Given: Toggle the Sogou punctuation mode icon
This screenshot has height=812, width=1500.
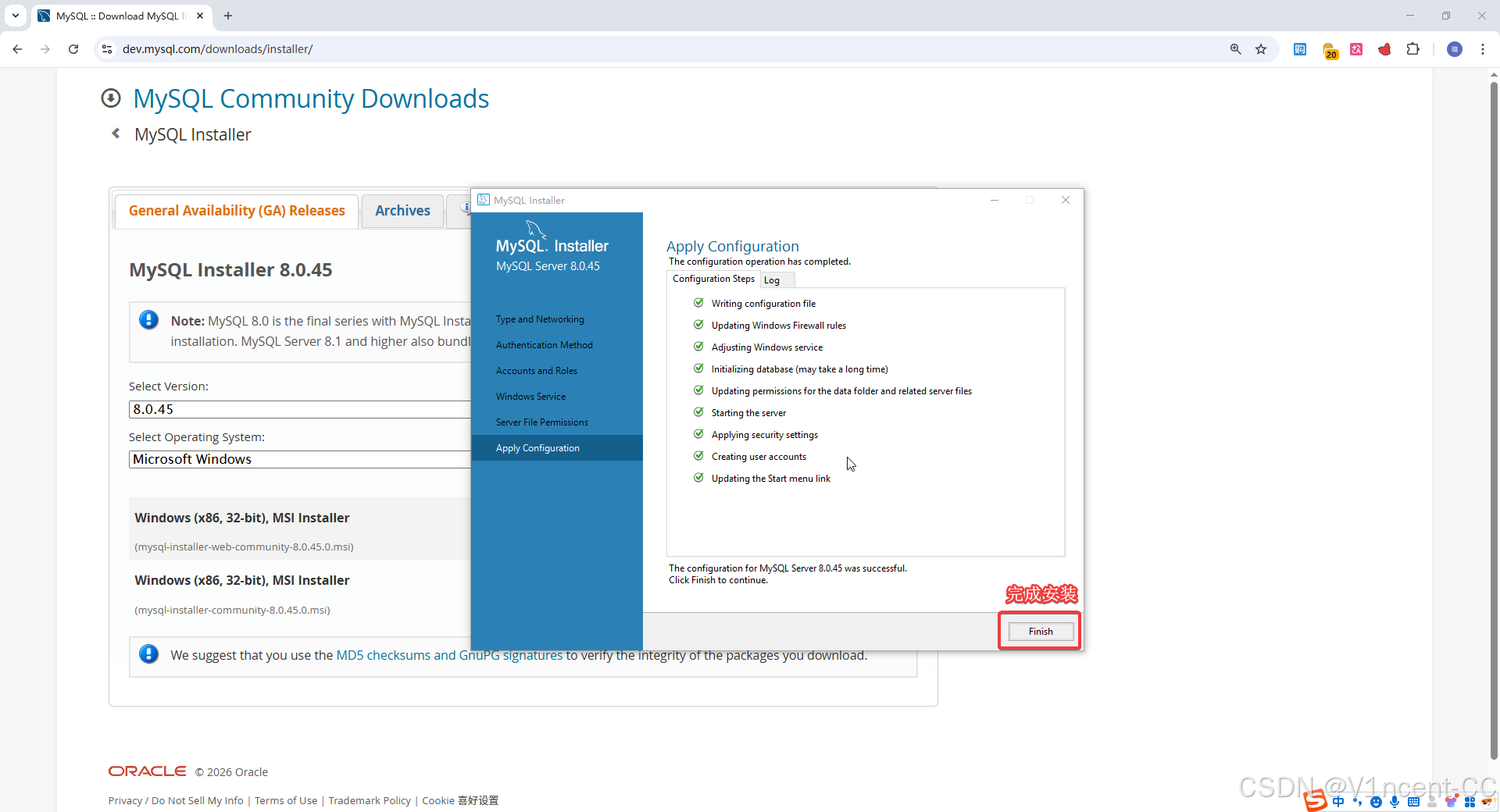Looking at the screenshot, I should click(x=1357, y=802).
